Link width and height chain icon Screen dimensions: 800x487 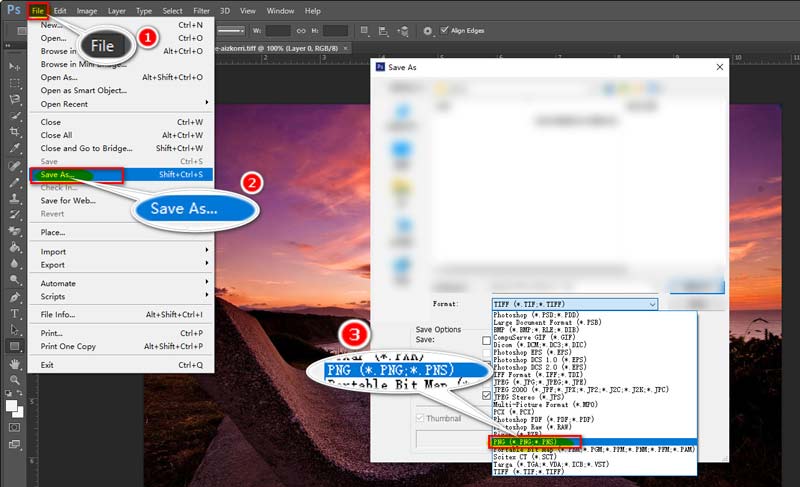[x=301, y=31]
